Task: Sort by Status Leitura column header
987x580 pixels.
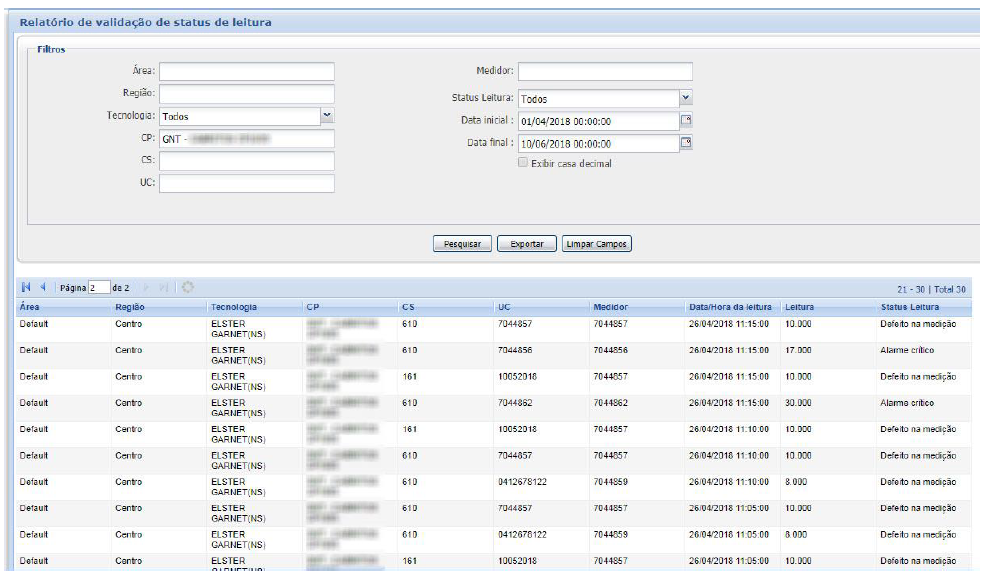Action: click(x=909, y=306)
